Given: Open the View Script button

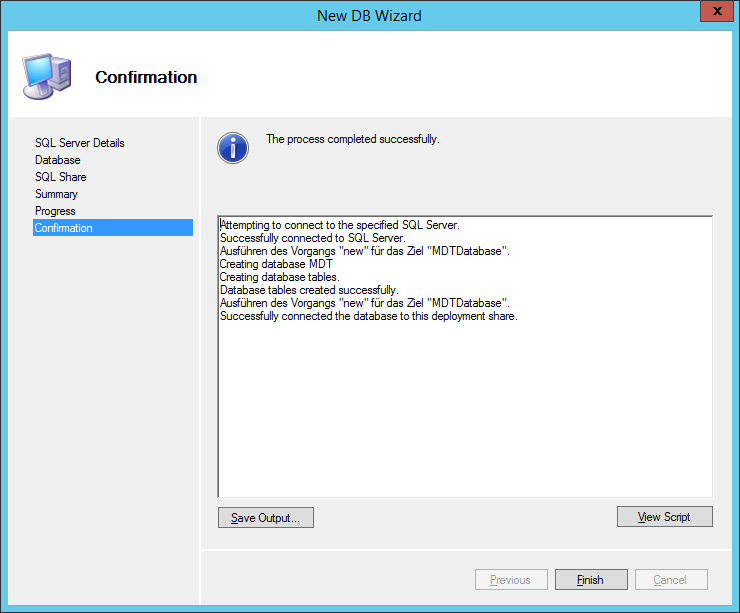Looking at the screenshot, I should coord(665,517).
